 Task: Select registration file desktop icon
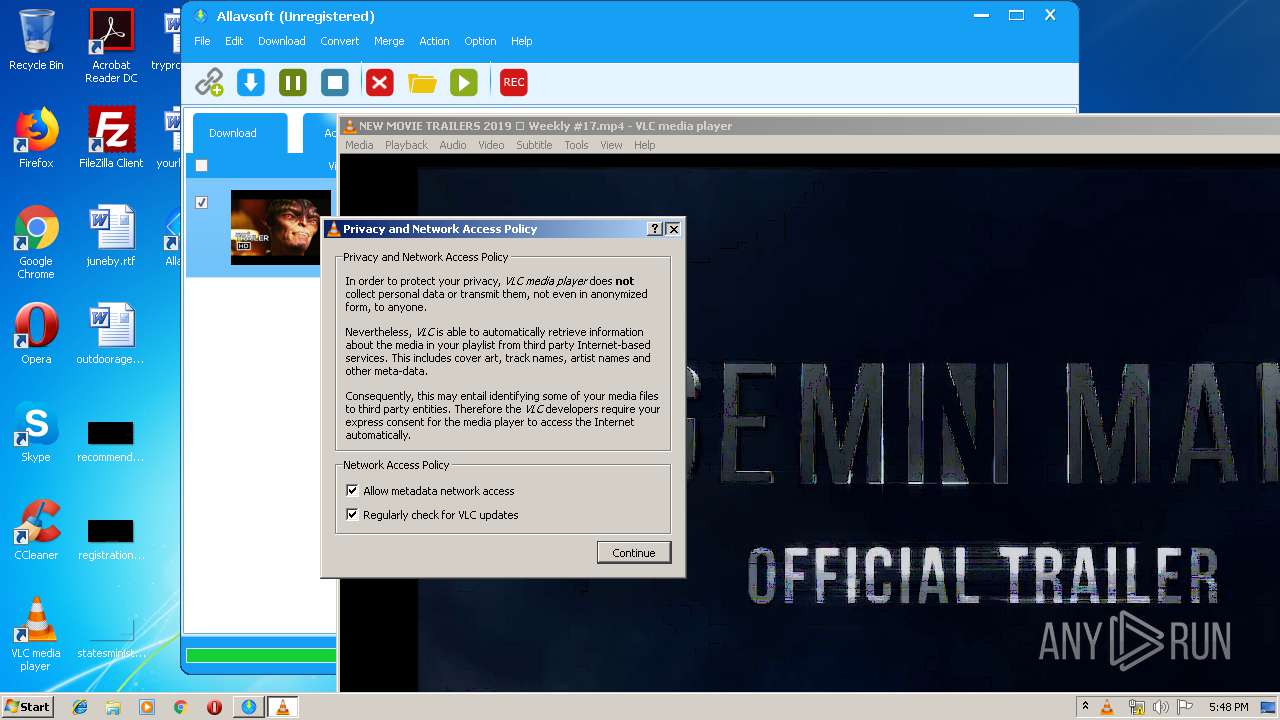click(x=111, y=539)
